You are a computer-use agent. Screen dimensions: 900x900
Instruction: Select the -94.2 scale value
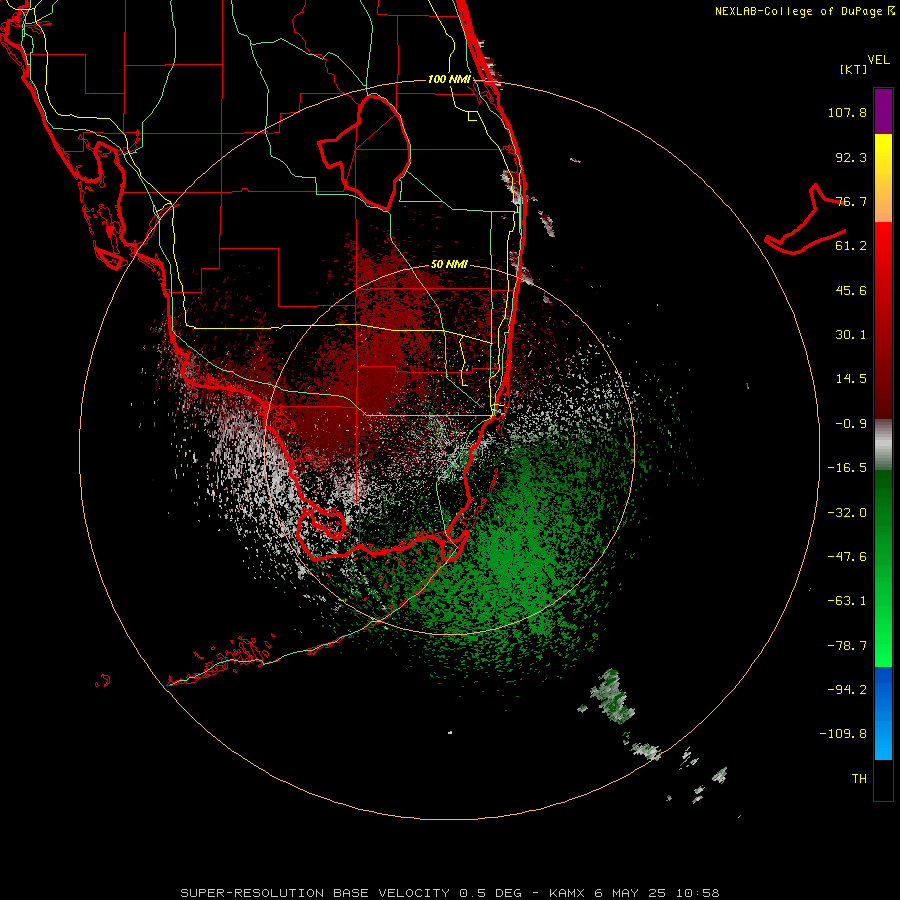click(847, 689)
